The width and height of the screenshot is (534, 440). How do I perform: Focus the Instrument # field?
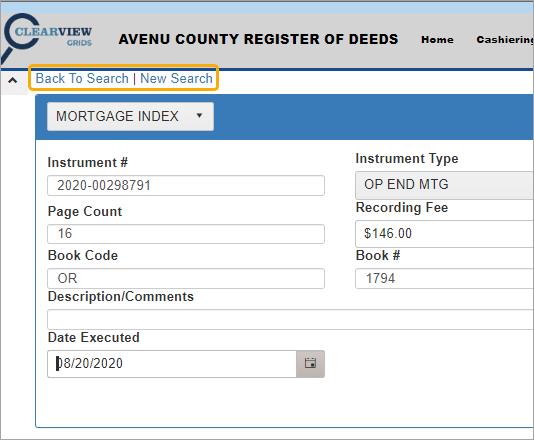[x=186, y=186]
